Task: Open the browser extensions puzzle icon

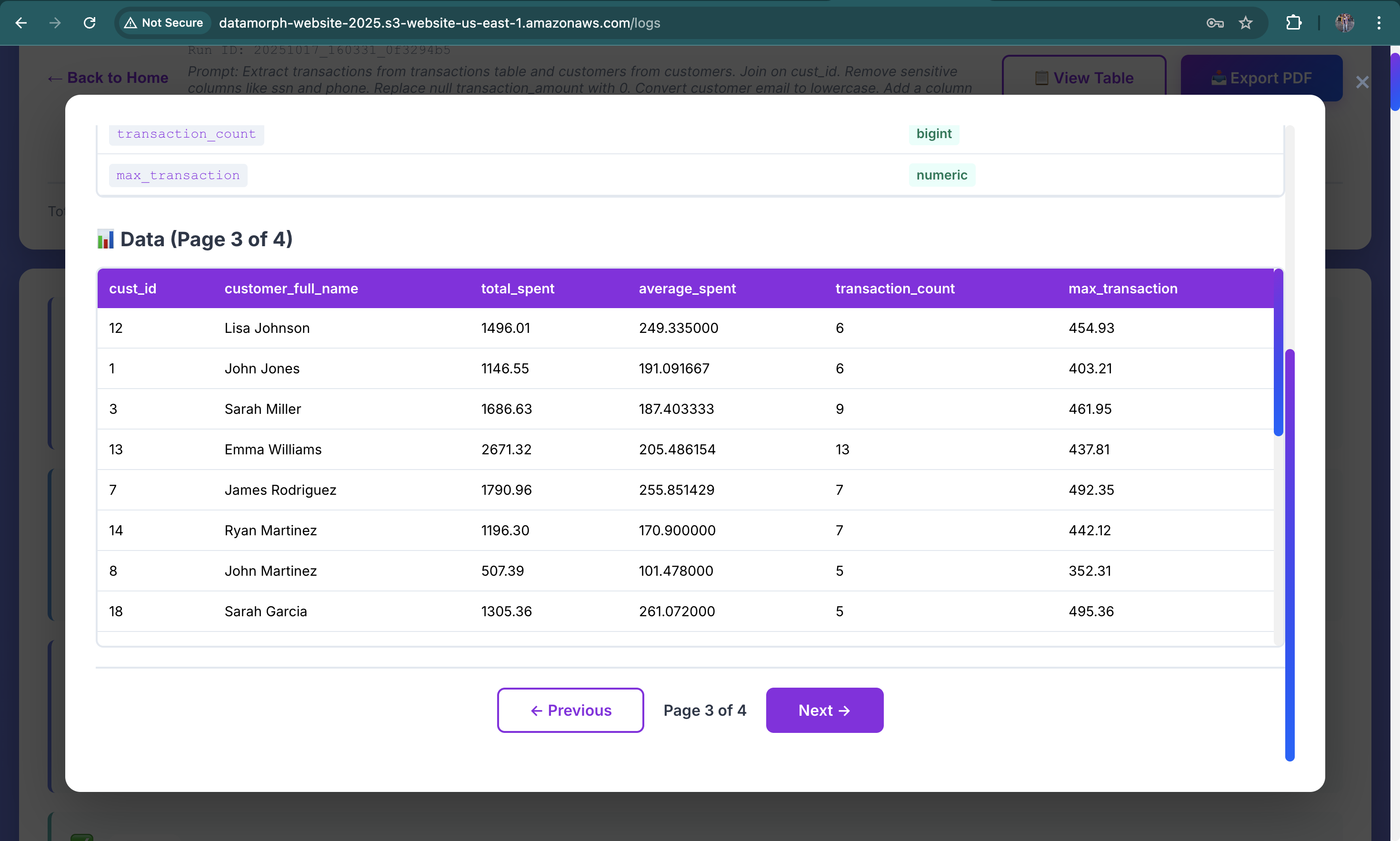Action: (x=1294, y=23)
